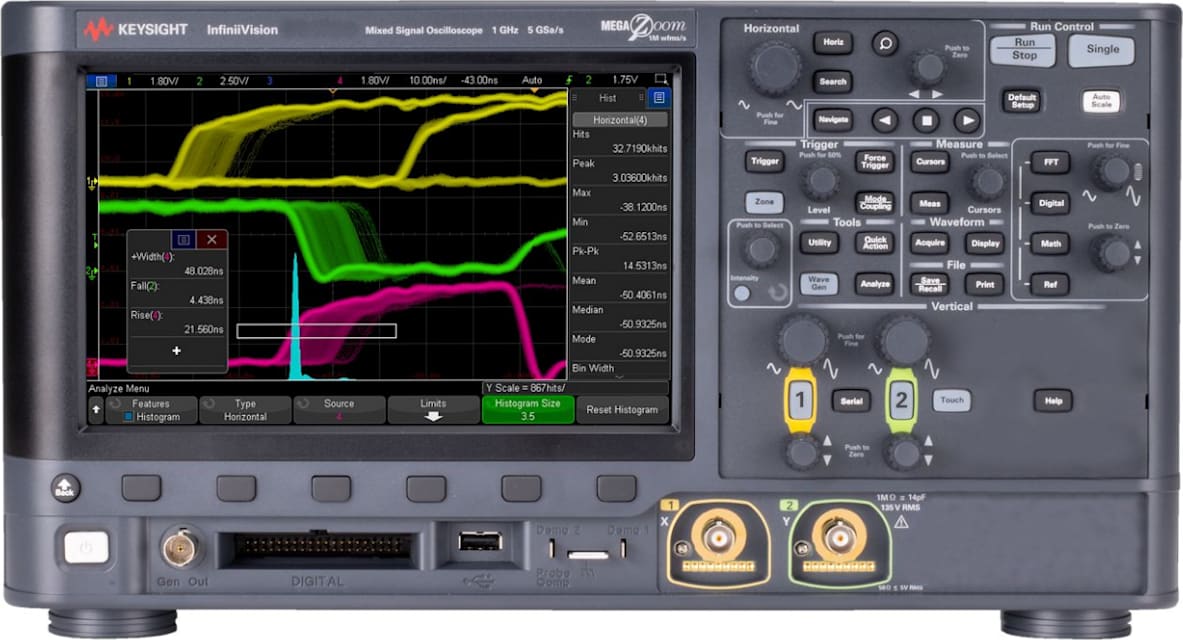Image resolution: width=1183 pixels, height=640 pixels.
Task: Click the plus in the measurements popup
Action: pos(176,351)
